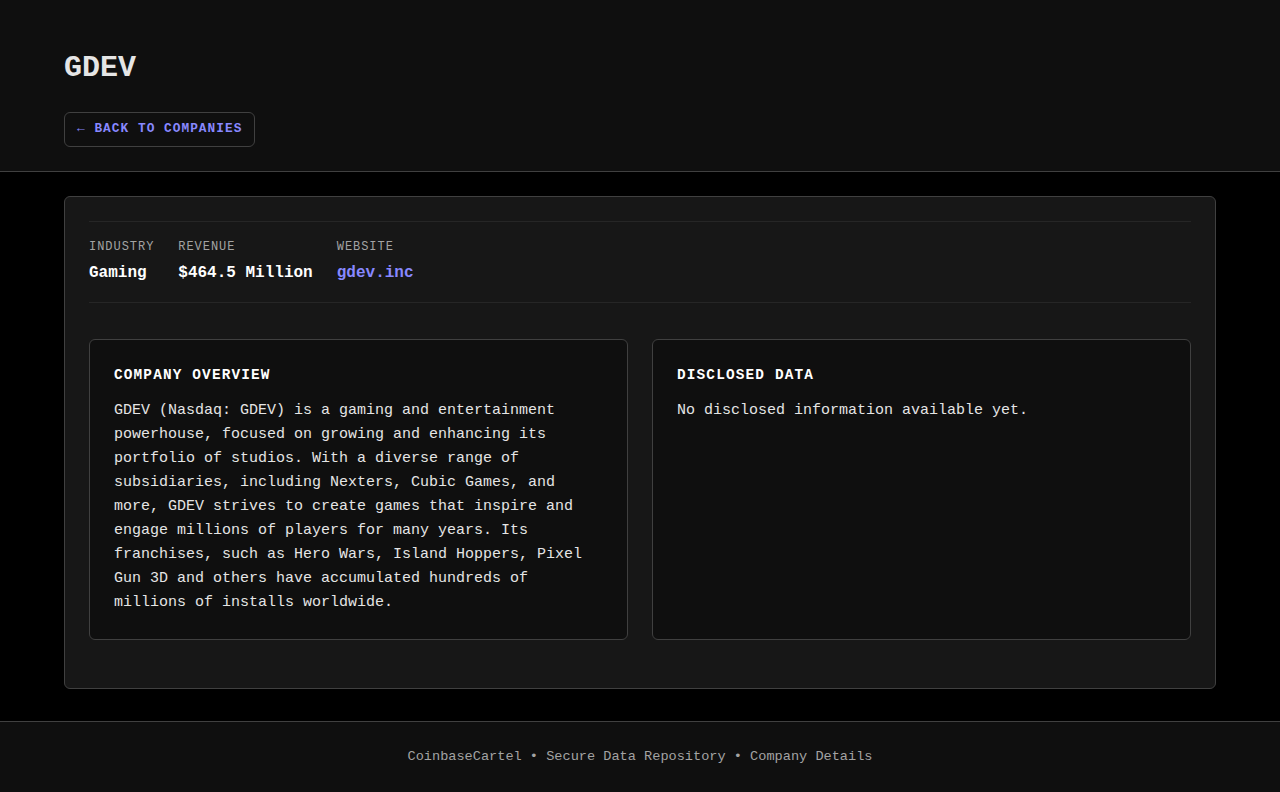
Task: Click 'Secure Data Repository' in the footer
Action: click(x=635, y=756)
